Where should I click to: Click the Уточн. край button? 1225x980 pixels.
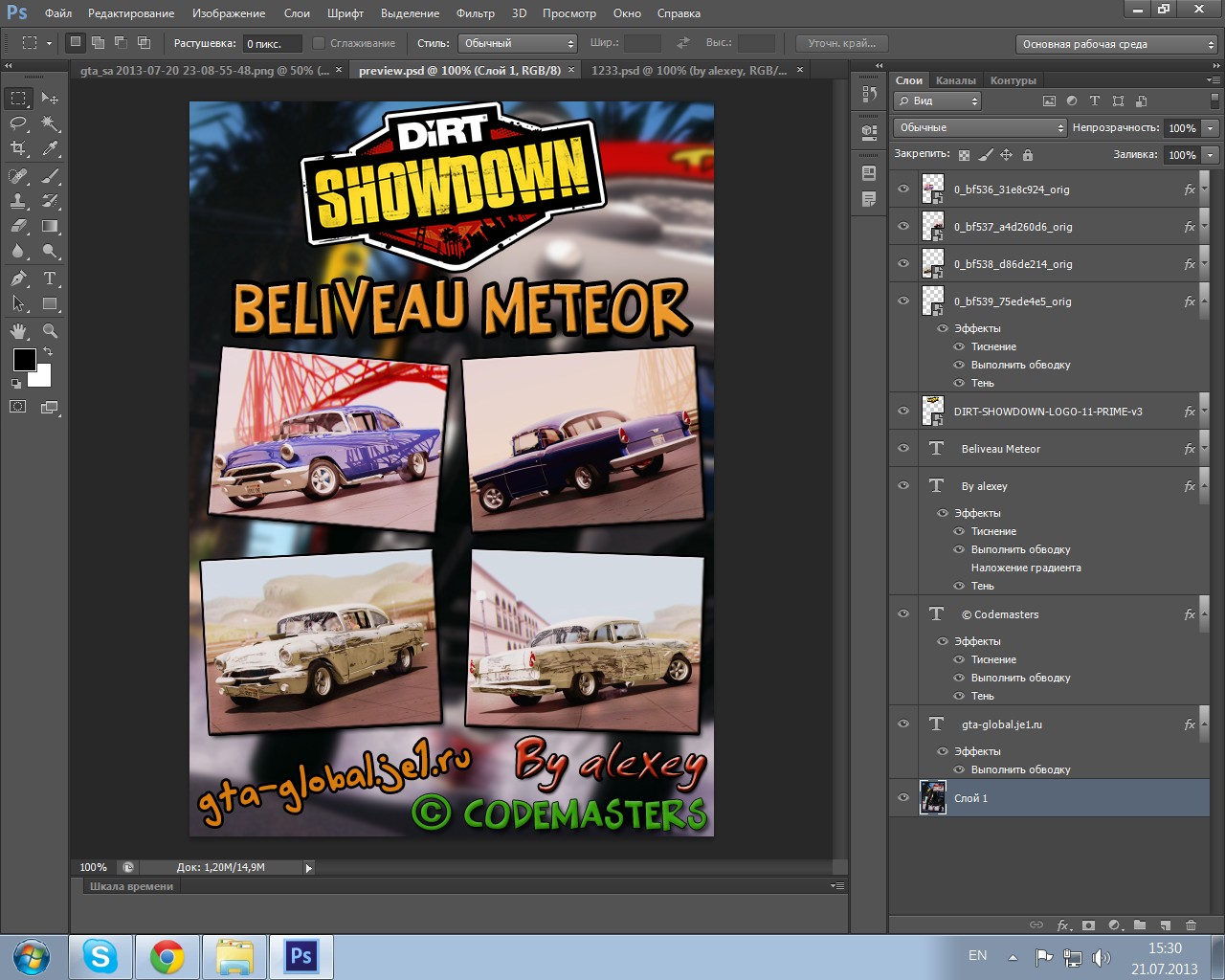(842, 44)
